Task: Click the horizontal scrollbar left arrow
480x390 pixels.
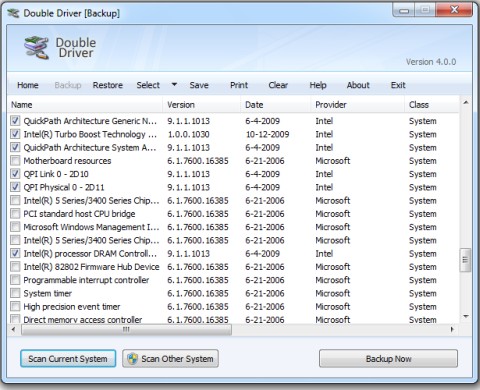Action: (14, 330)
